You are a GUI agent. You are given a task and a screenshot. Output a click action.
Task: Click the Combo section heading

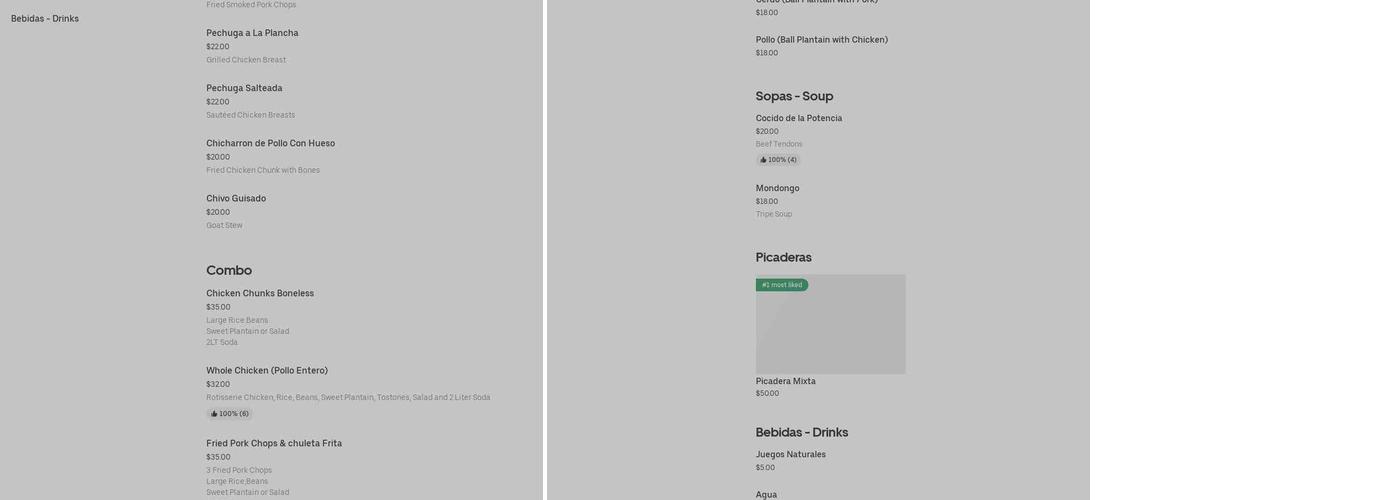[x=229, y=270]
